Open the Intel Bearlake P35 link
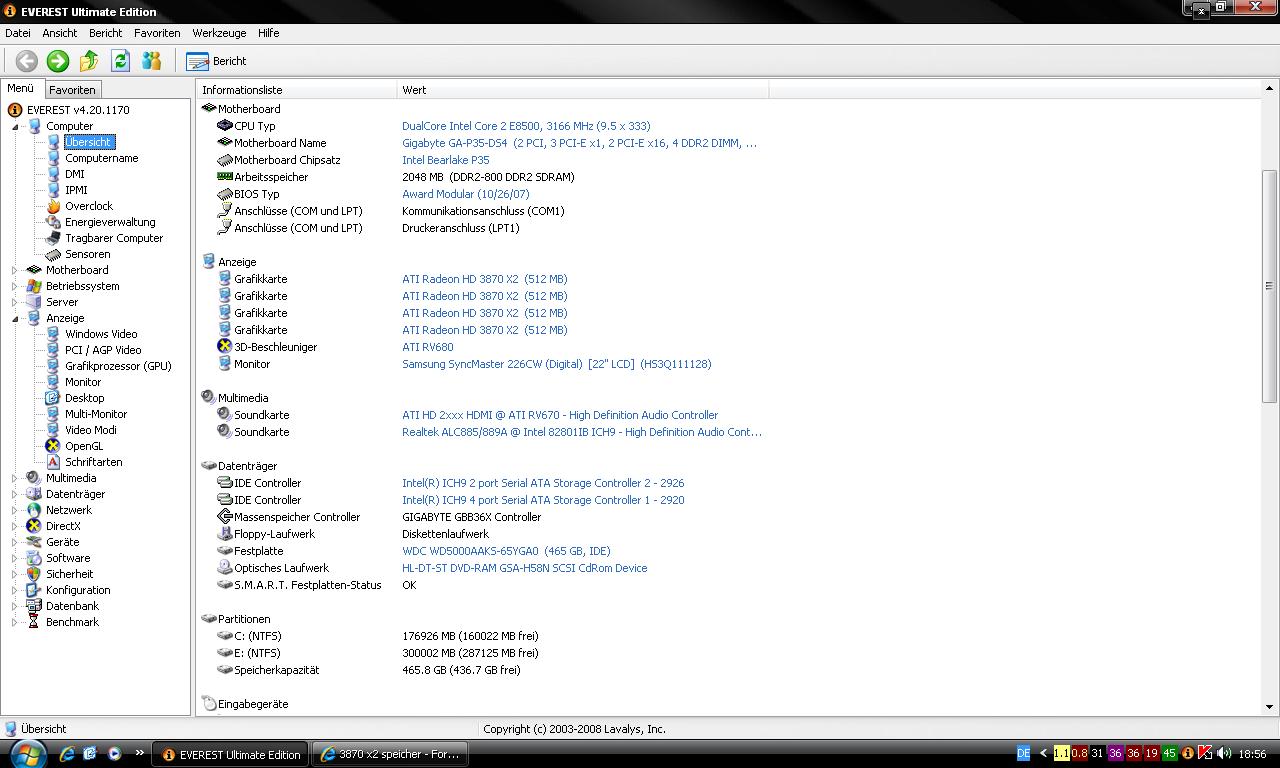Image resolution: width=1280 pixels, height=768 pixels. 446,160
